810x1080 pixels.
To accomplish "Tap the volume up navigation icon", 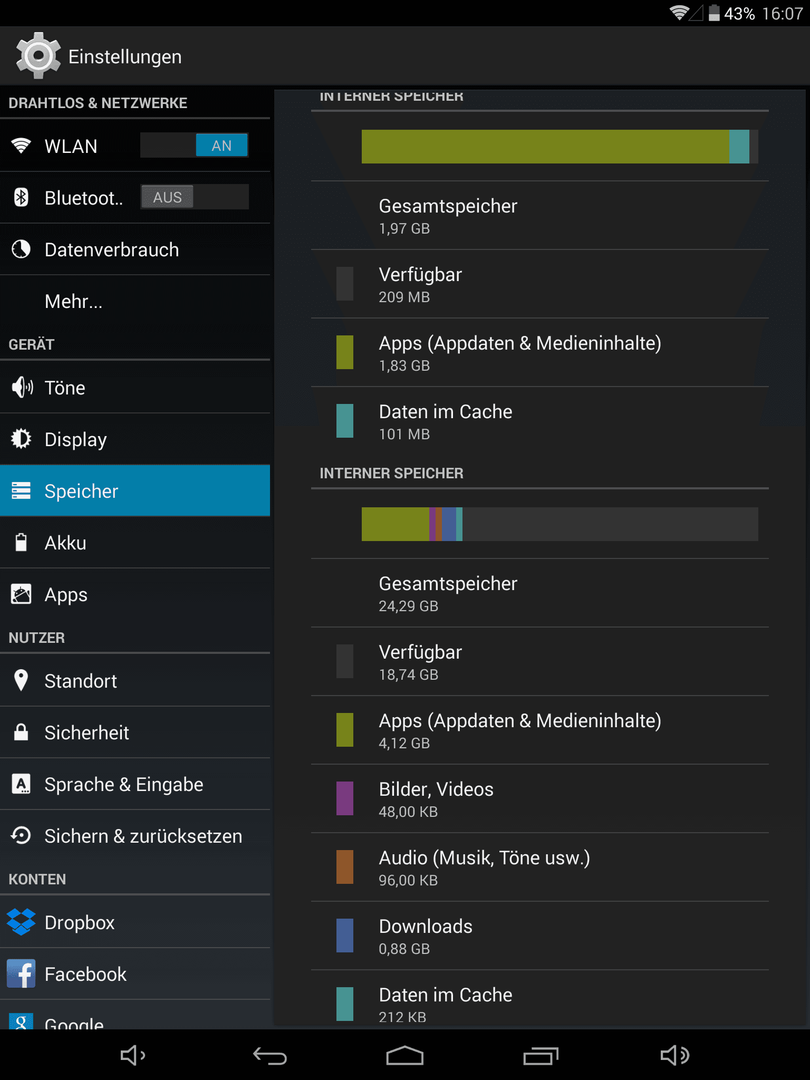I will pyautogui.click(x=675, y=1055).
